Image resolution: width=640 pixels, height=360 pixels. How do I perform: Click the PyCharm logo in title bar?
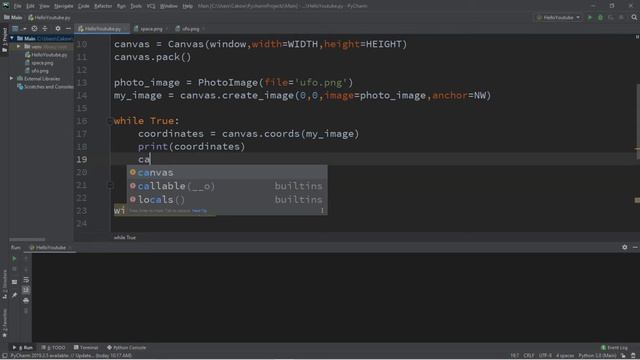point(6,6)
